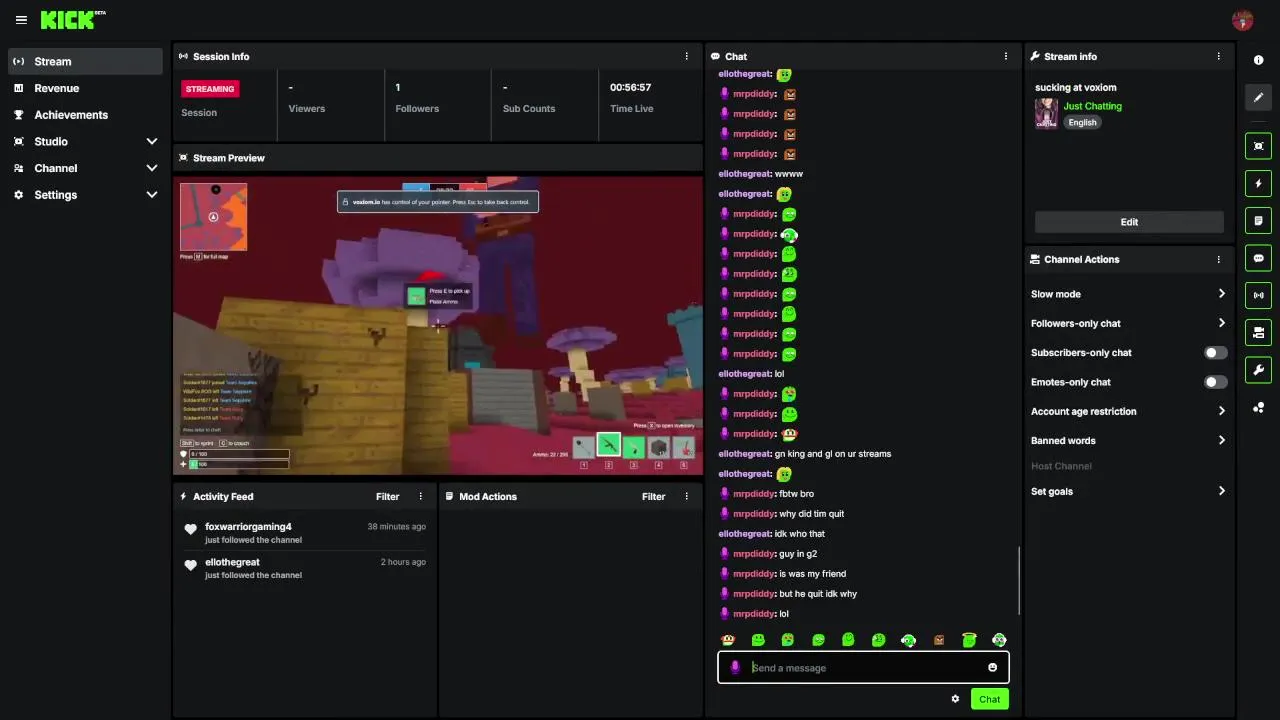This screenshot has width=1280, height=720.
Task: Open Activity Feed Filter dropdown
Action: tap(387, 497)
